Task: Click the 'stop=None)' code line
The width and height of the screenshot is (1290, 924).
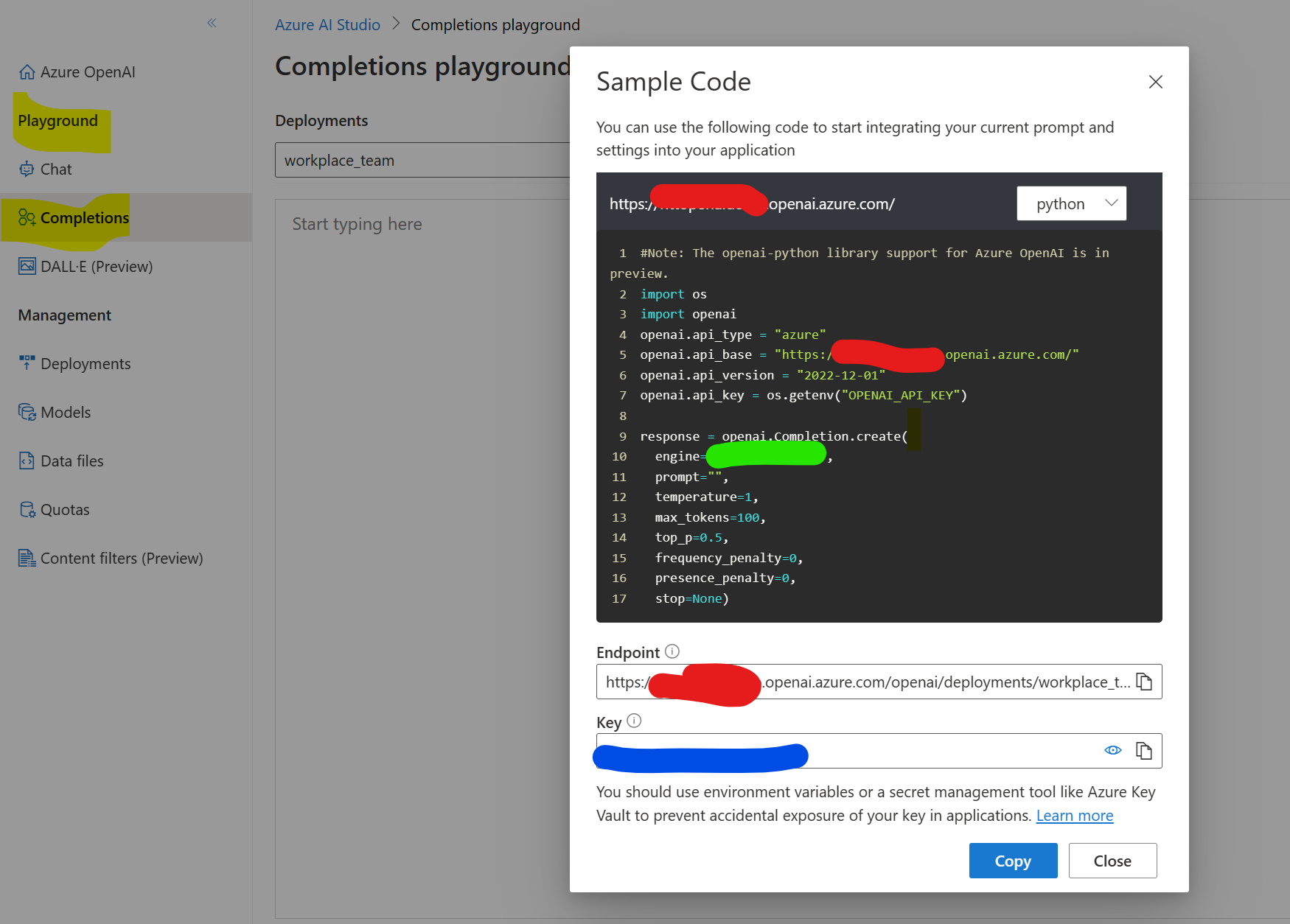Action: coord(692,598)
